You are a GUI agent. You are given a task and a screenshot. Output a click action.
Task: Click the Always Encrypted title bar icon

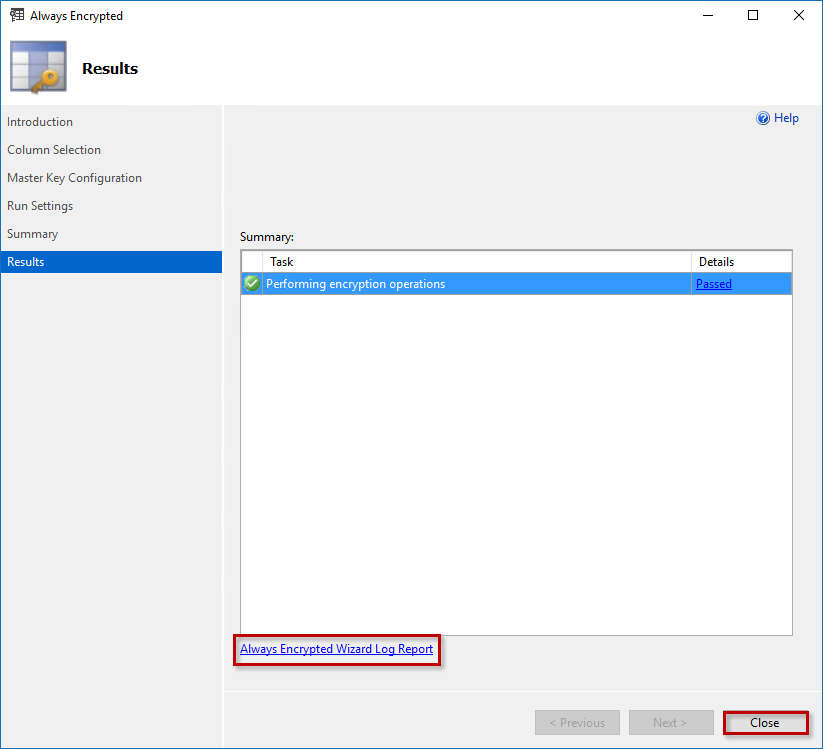click(17, 15)
